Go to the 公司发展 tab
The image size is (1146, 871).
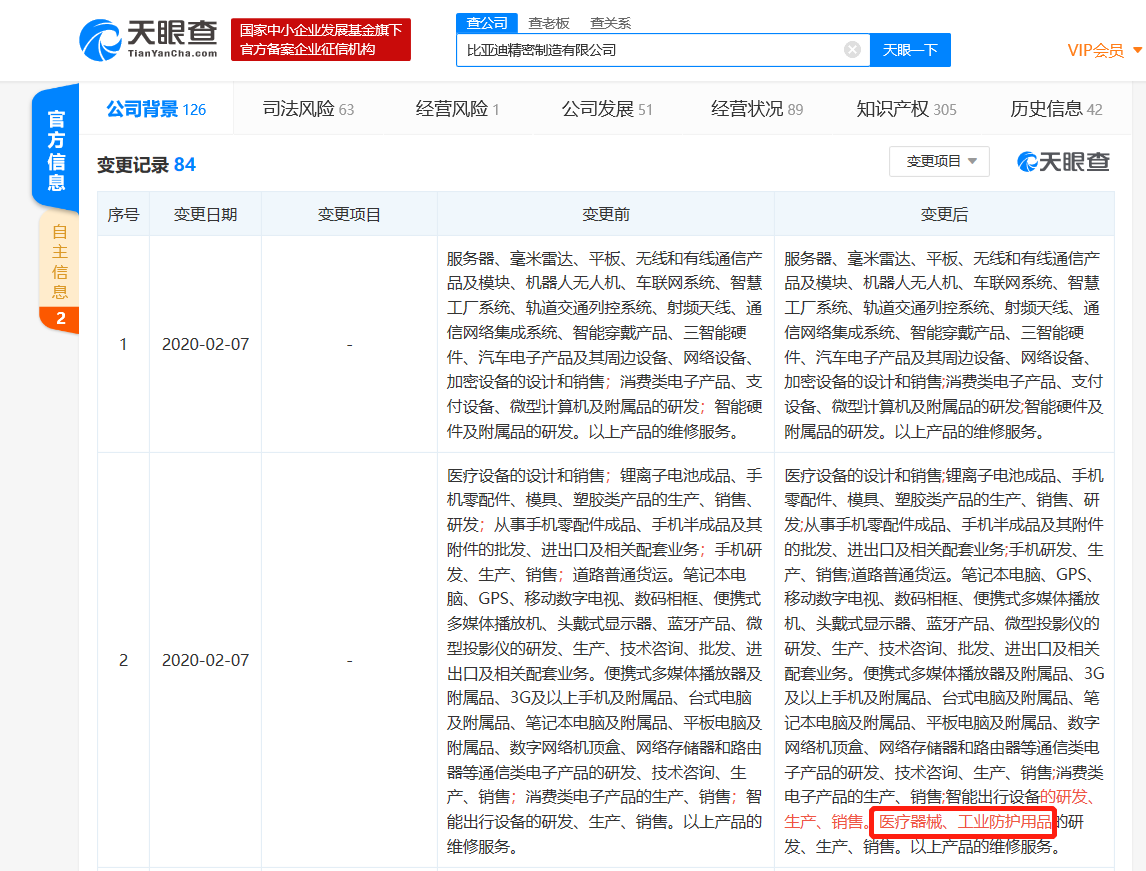(x=606, y=109)
